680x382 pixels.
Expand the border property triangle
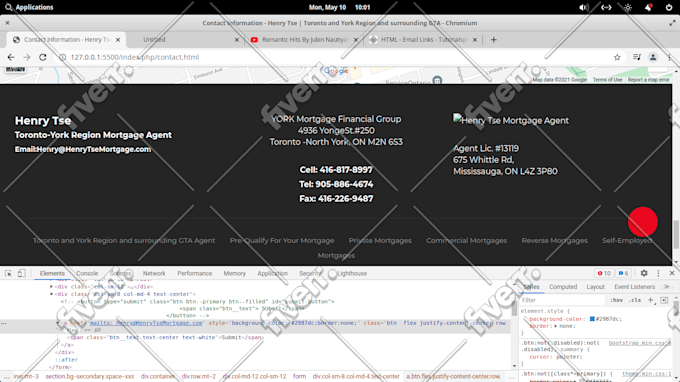click(556, 326)
